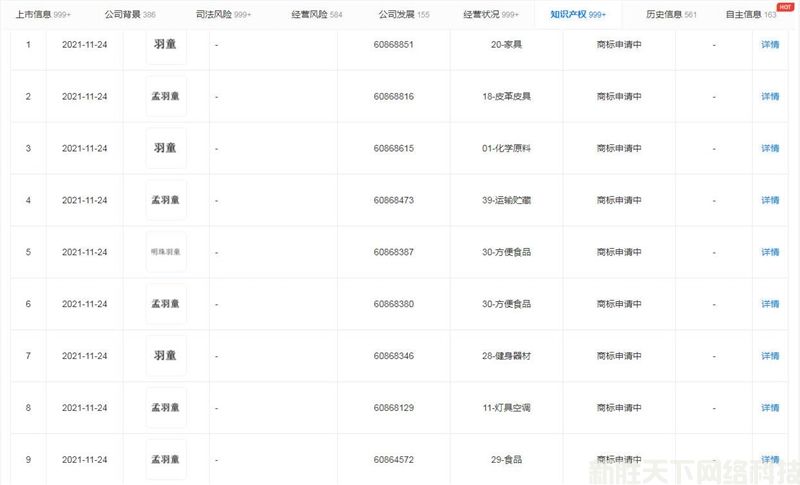View 详情 of the 01-化学原料 trademark

pyautogui.click(x=769, y=148)
